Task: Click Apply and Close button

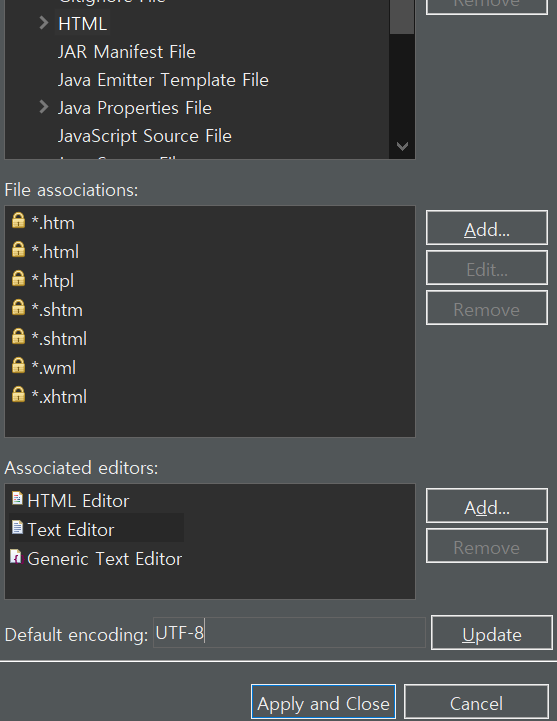Action: (x=323, y=702)
